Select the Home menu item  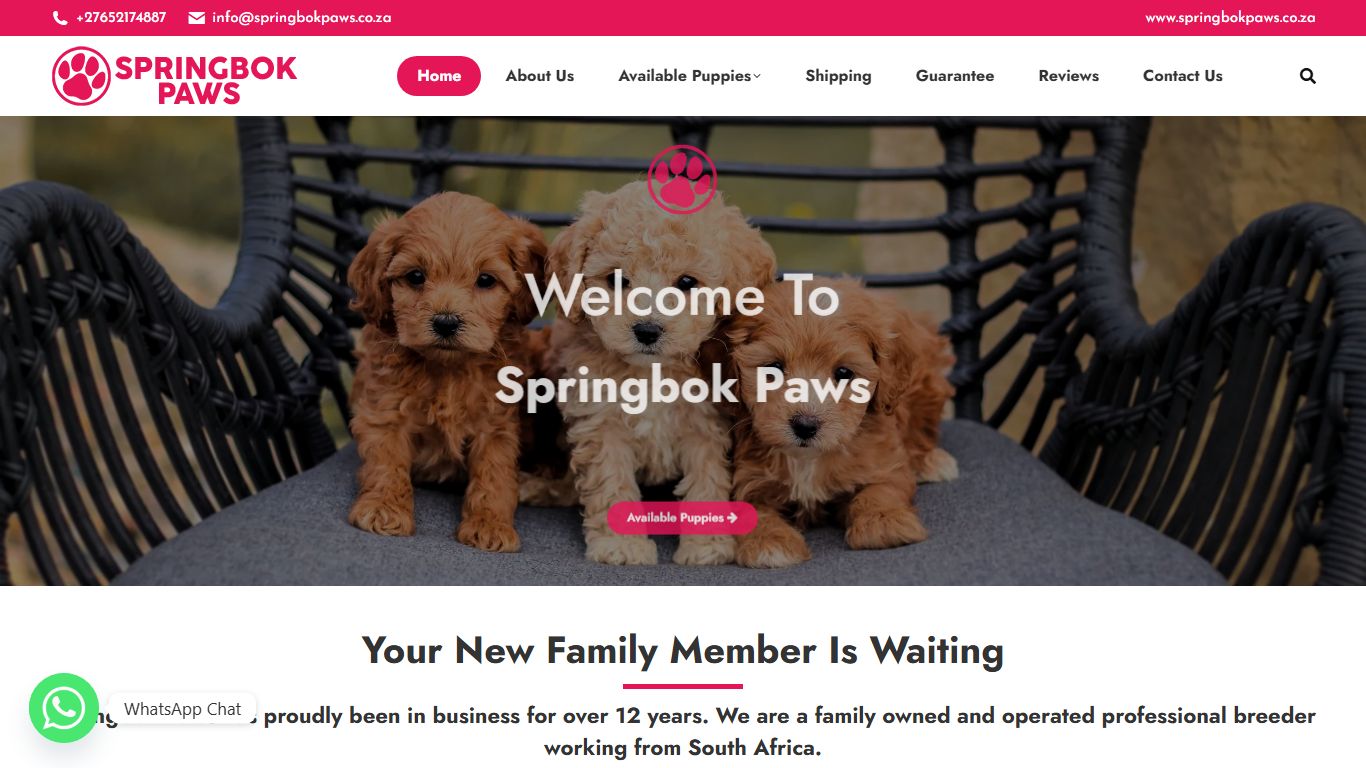[x=439, y=76]
